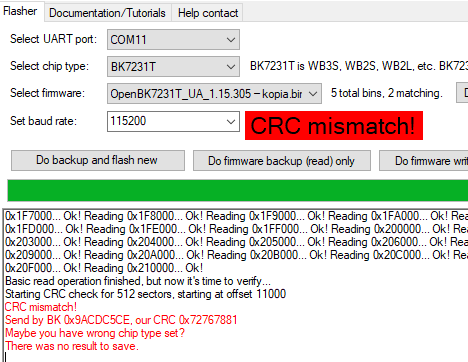Click the Do firmware write button
Viewport: 468px width, 362px height.
(x=424, y=161)
